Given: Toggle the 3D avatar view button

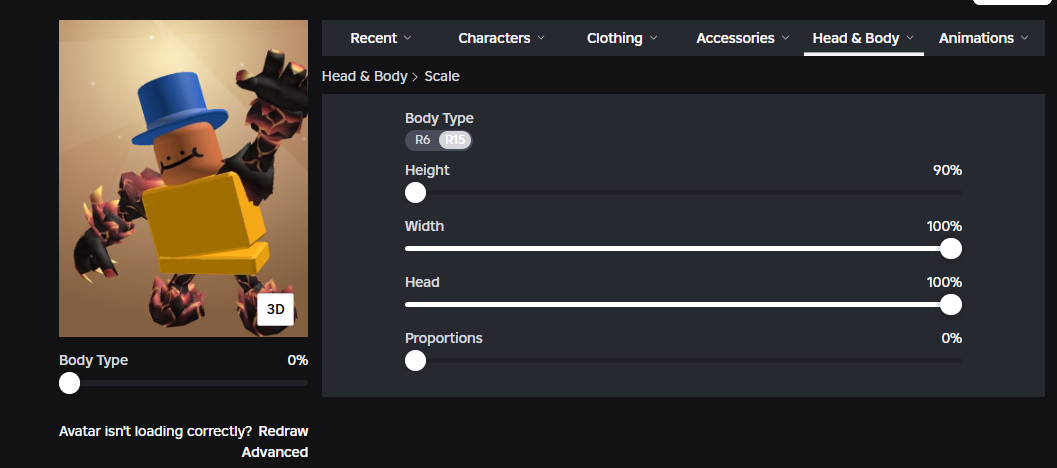Looking at the screenshot, I should (x=275, y=310).
